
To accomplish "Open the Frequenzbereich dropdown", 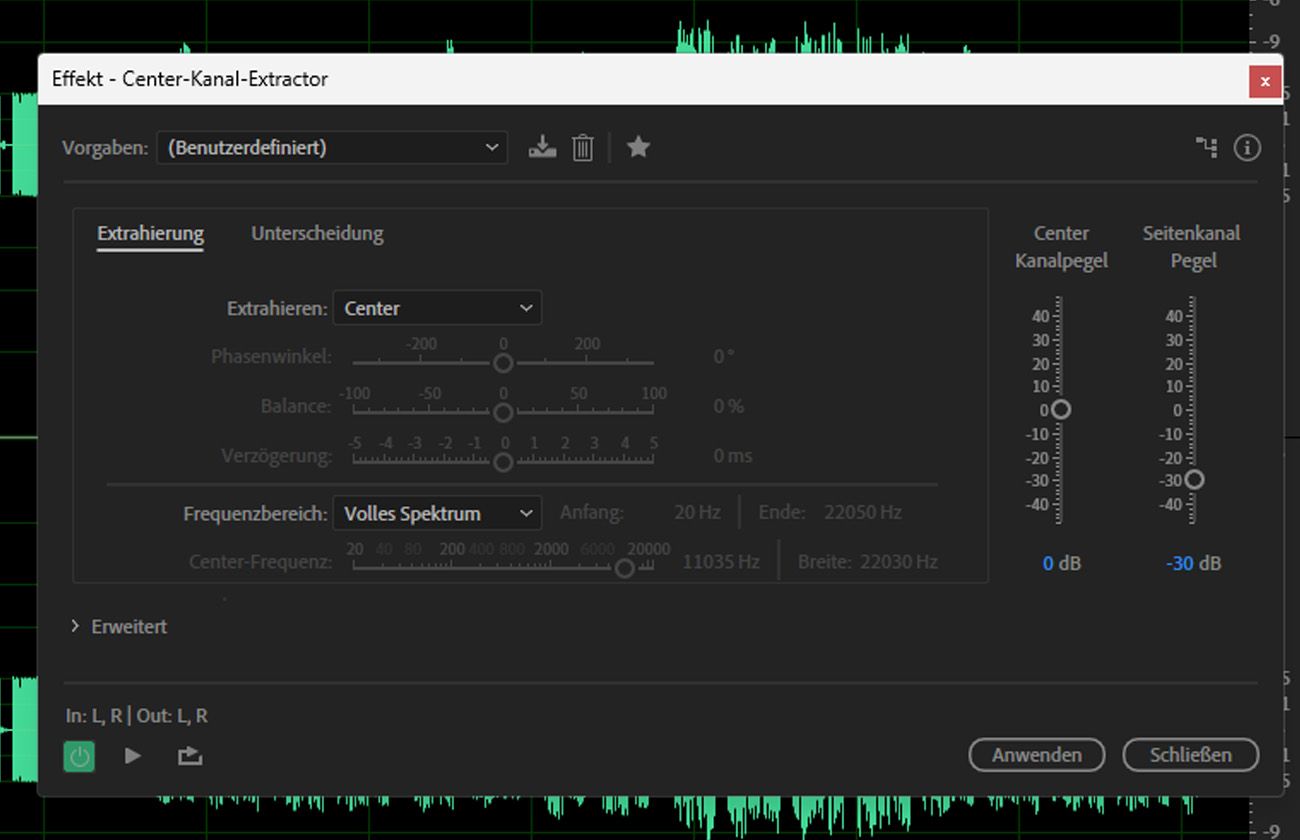I will pyautogui.click(x=437, y=512).
